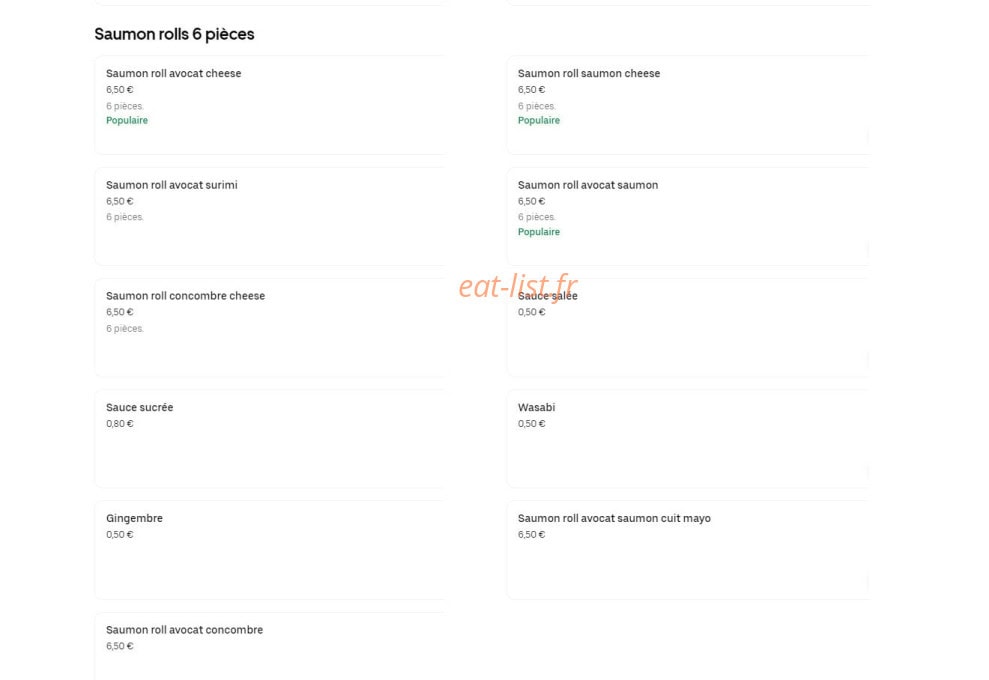
Task: Select the Saumon roll saumon cheese card
Action: point(688,105)
